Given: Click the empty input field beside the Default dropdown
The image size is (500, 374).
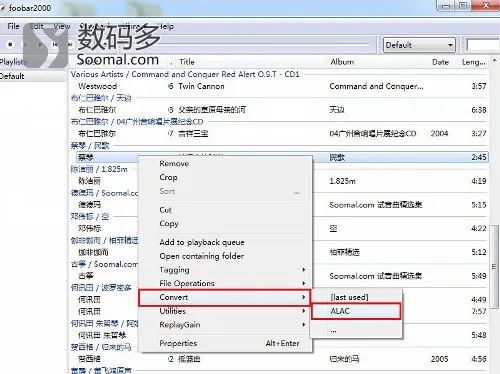Looking at the screenshot, I should (x=483, y=45).
